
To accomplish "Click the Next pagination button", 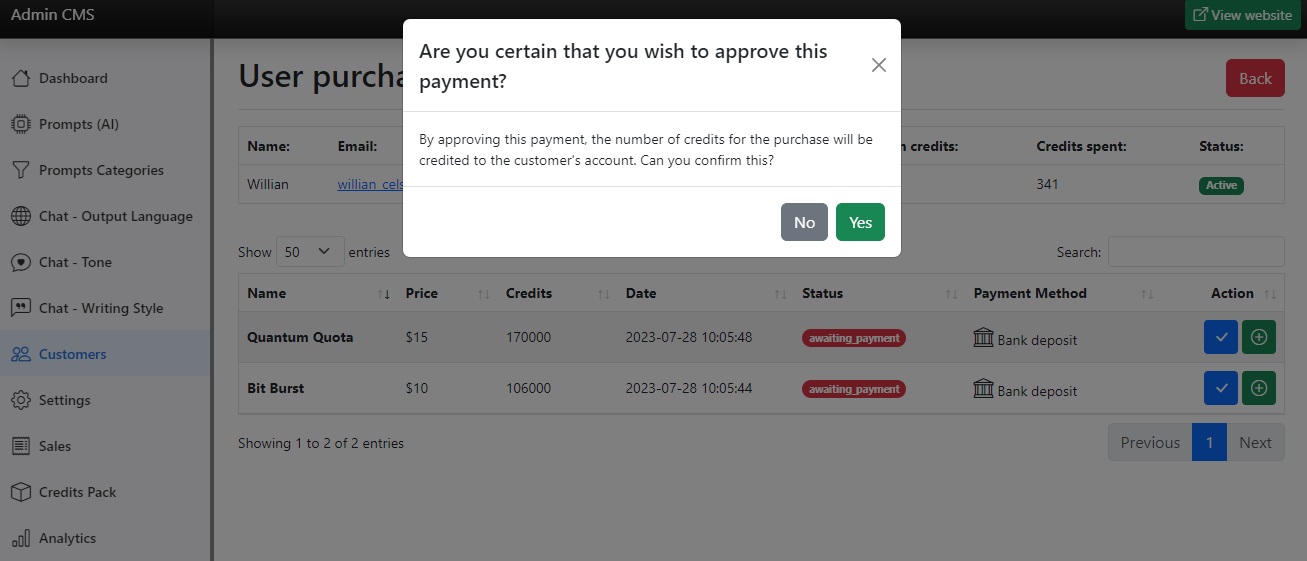I will click(x=1255, y=442).
